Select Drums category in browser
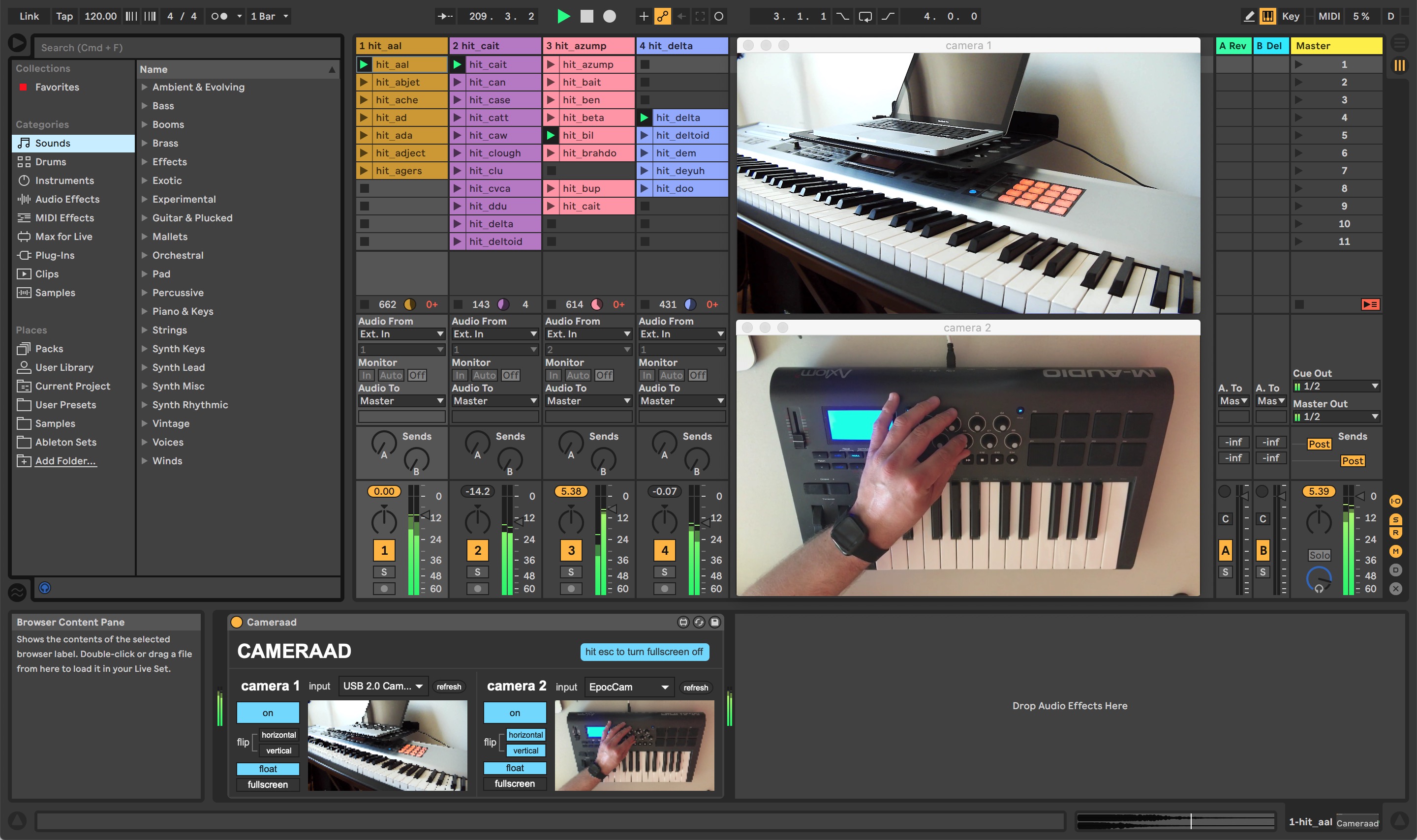This screenshot has height=840, width=1417. pos(50,162)
